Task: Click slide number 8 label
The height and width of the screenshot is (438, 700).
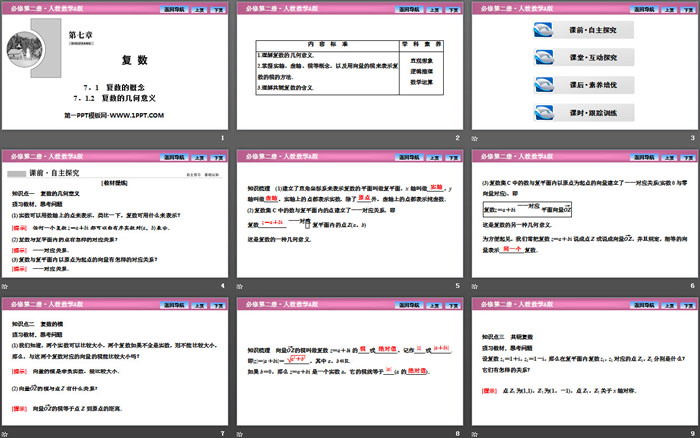Action: (457, 434)
